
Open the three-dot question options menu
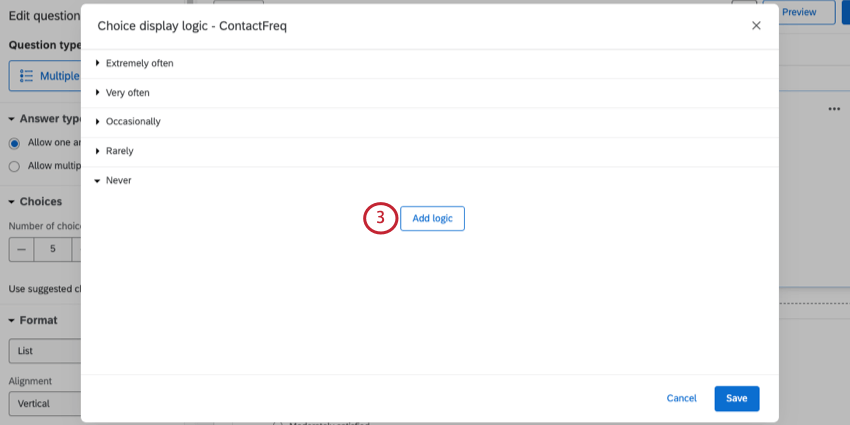coord(834,109)
